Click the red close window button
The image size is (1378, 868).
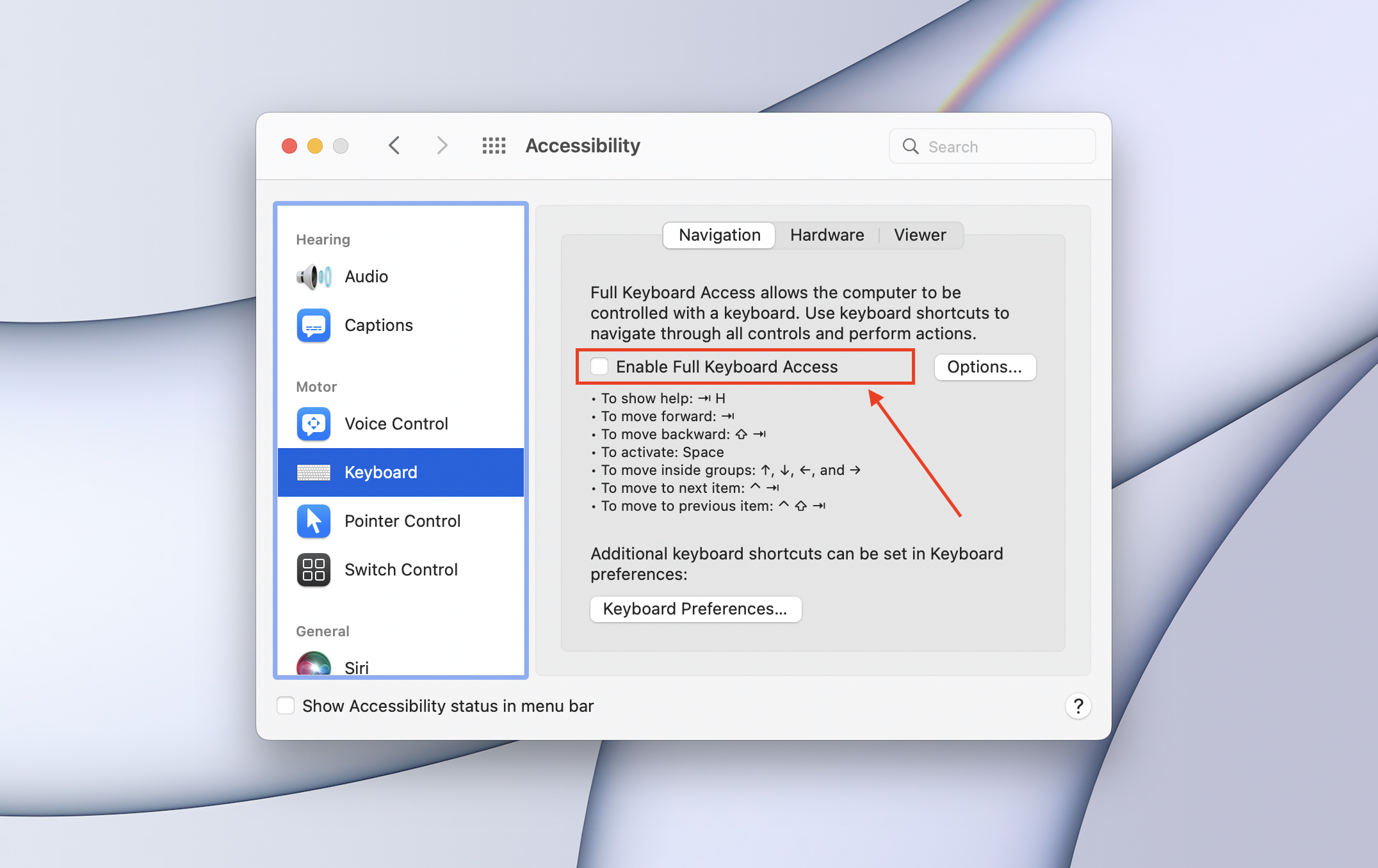point(289,146)
